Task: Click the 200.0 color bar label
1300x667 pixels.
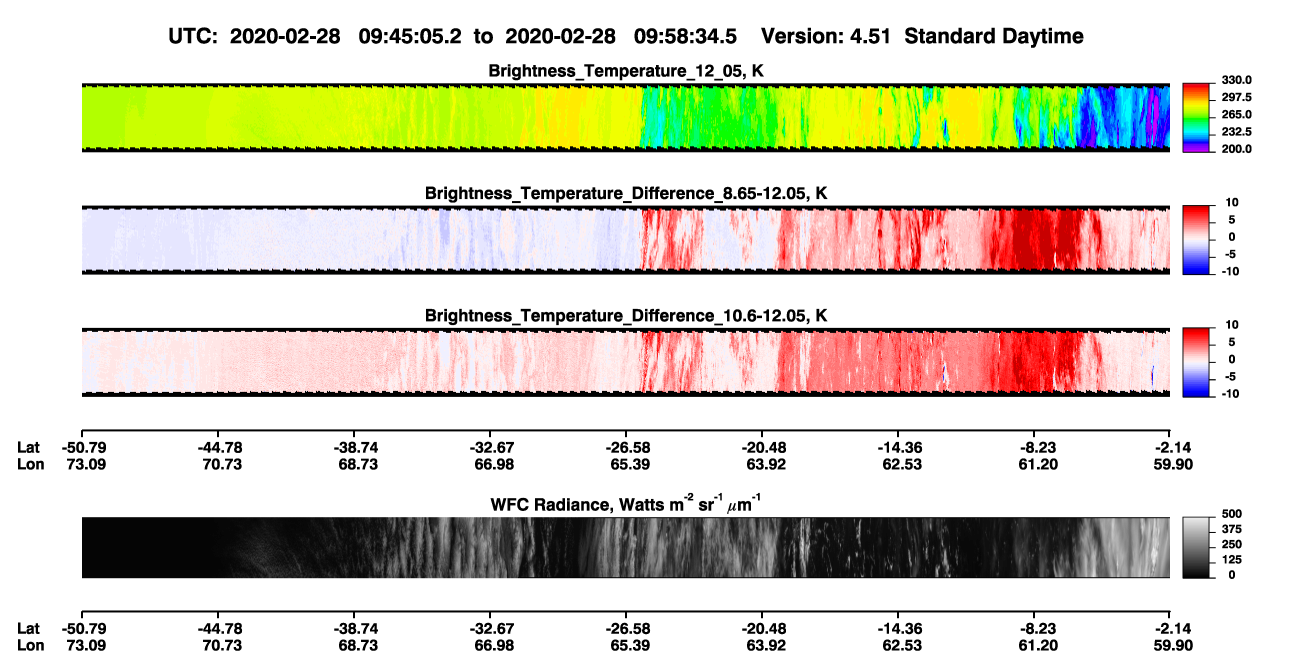Action: click(1236, 149)
